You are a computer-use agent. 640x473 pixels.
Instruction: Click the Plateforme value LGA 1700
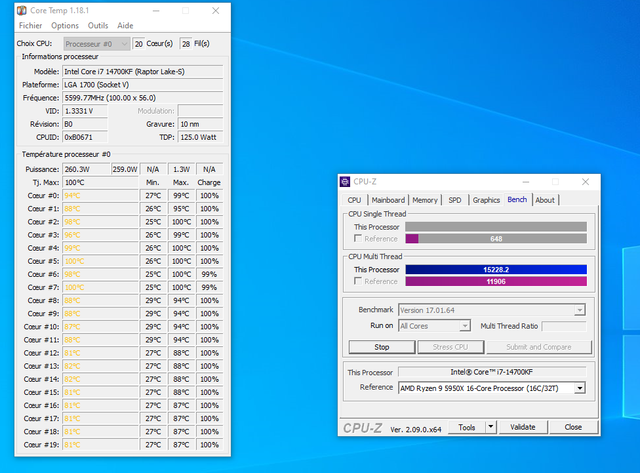(x=142, y=84)
